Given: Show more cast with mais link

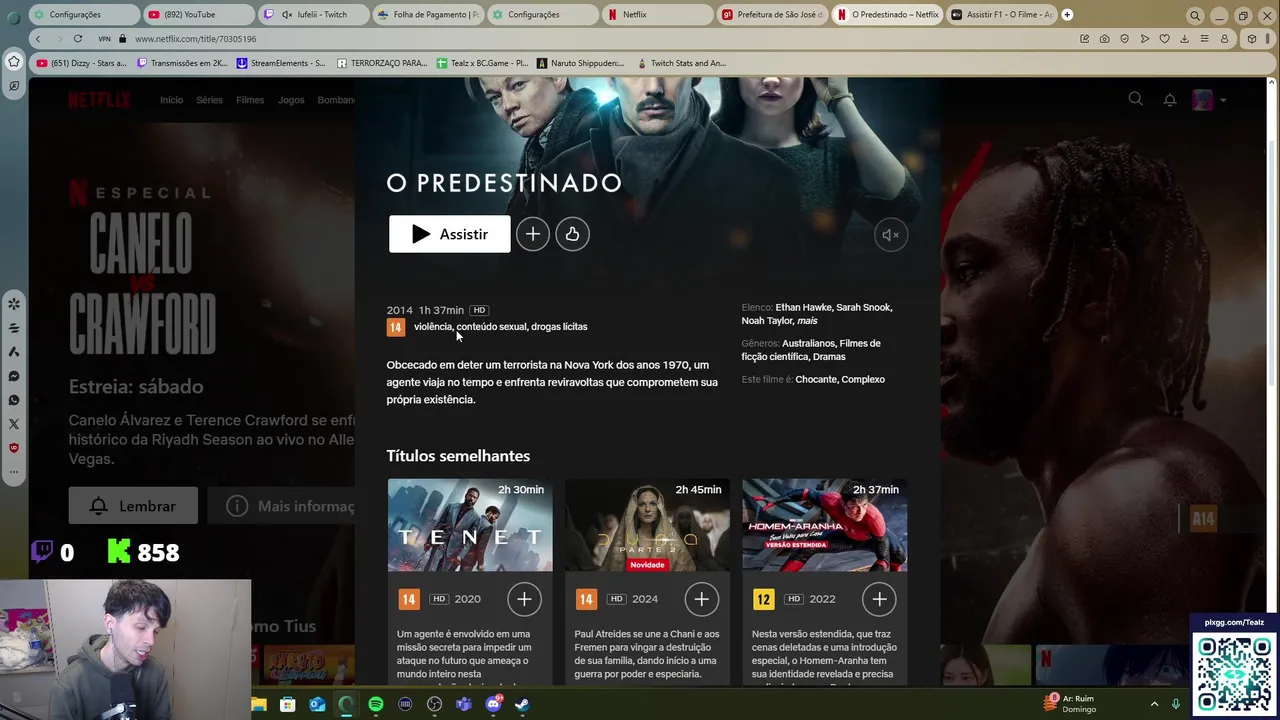Looking at the screenshot, I should 807,321.
